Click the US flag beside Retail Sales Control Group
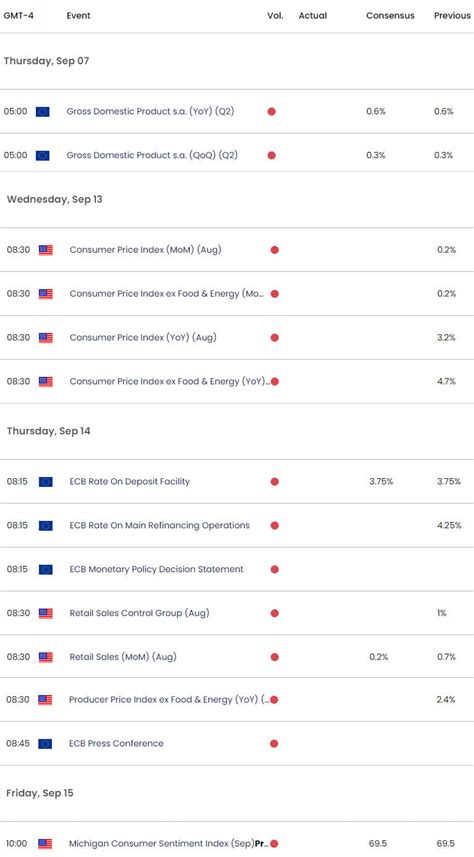Image resolution: width=474 pixels, height=857 pixels. coord(46,613)
